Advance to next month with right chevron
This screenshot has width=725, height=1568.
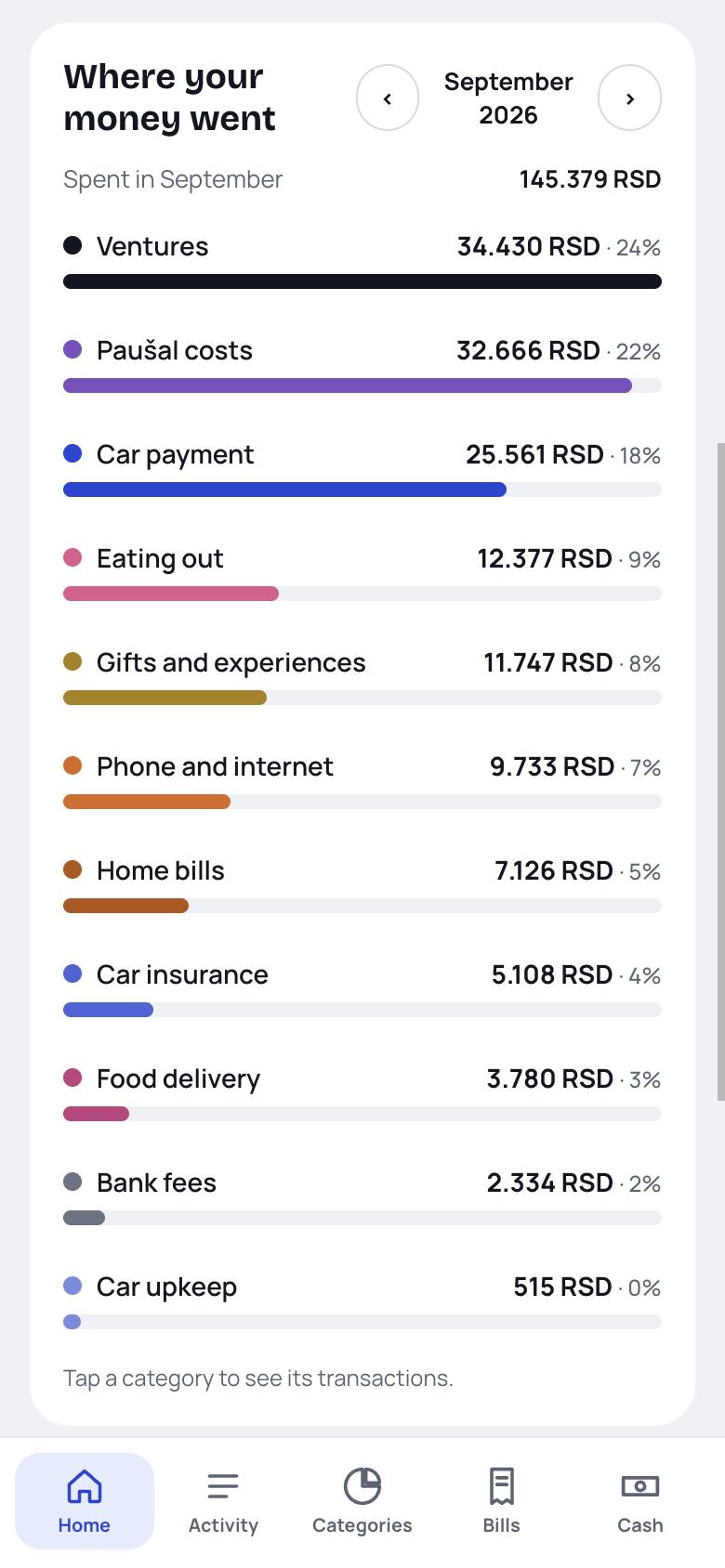click(x=629, y=98)
